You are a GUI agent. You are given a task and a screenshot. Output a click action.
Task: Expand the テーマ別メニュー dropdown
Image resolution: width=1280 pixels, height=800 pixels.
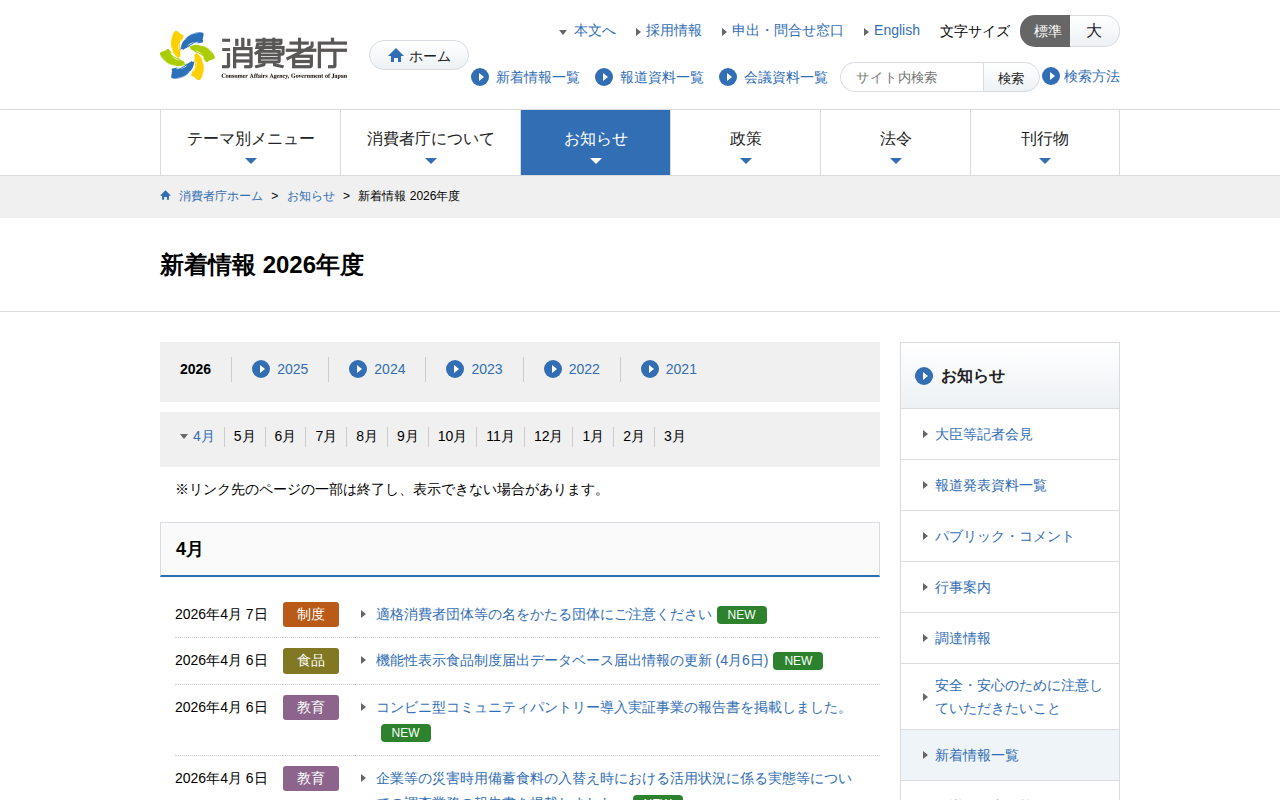click(x=250, y=142)
